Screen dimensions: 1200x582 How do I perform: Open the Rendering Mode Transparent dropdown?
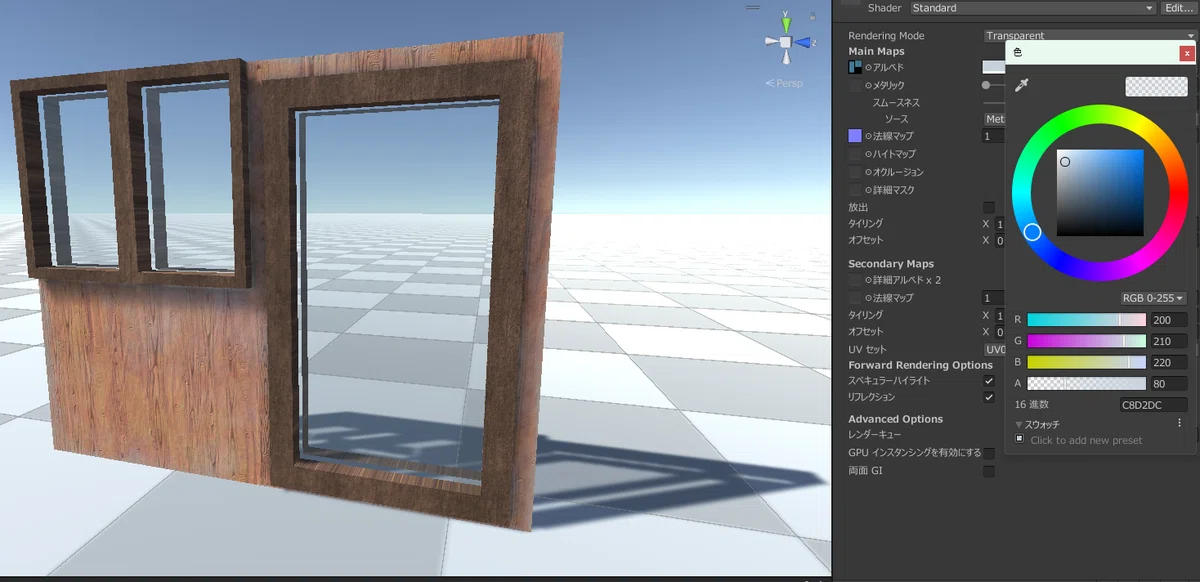1091,35
